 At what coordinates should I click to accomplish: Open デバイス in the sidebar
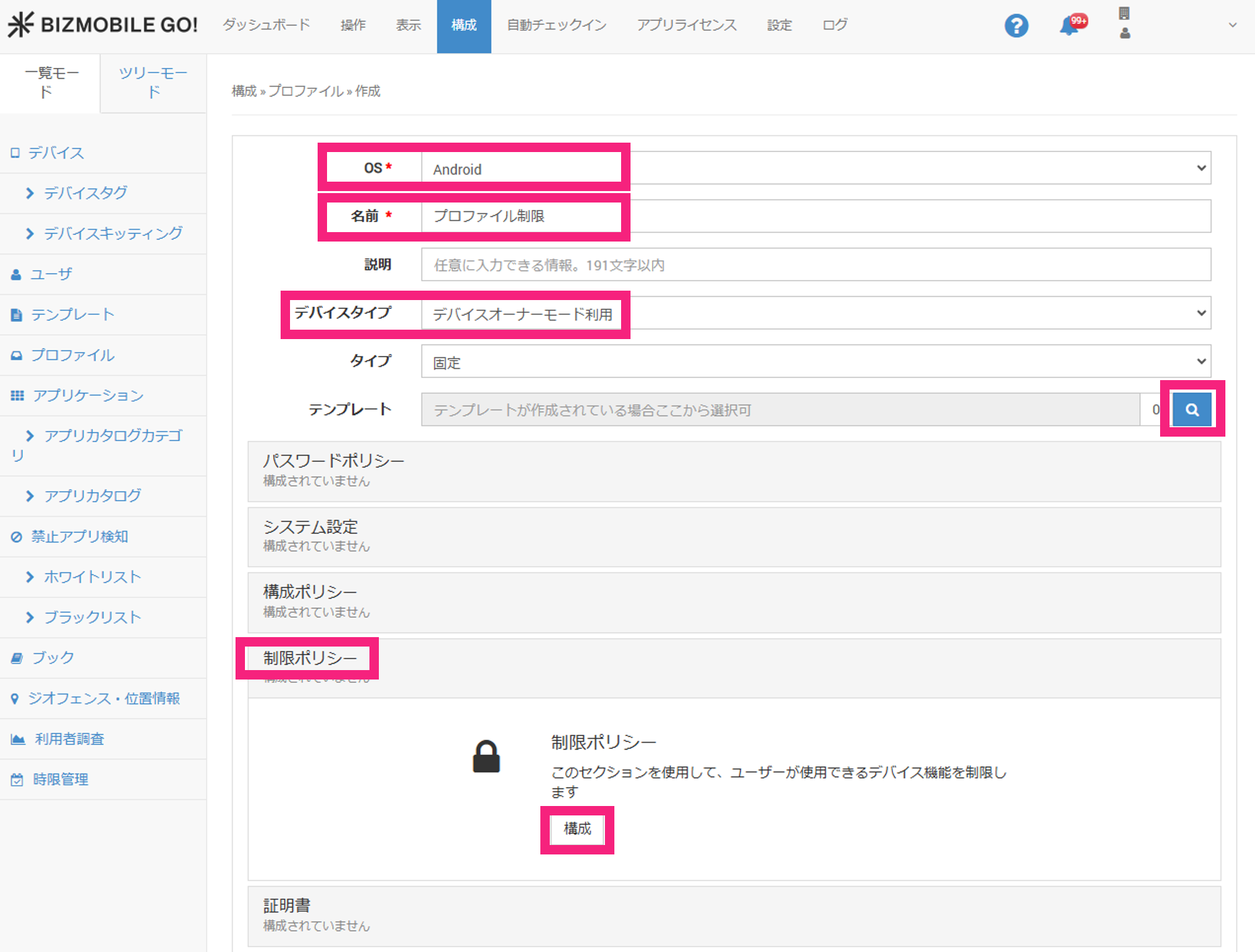tap(56, 153)
